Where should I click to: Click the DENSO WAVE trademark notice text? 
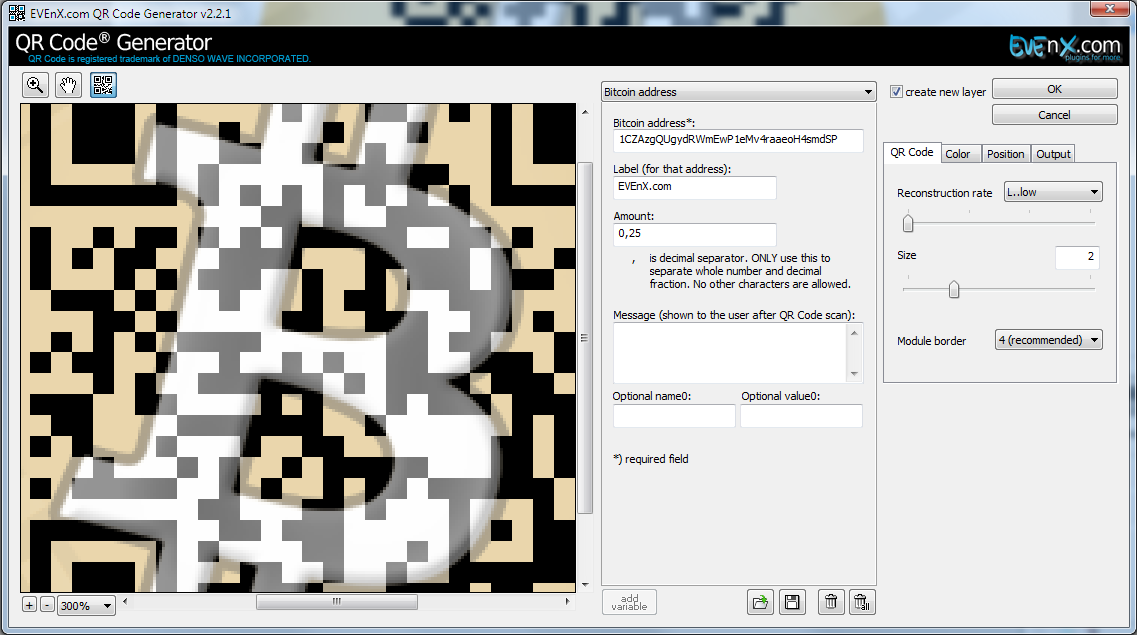169,59
